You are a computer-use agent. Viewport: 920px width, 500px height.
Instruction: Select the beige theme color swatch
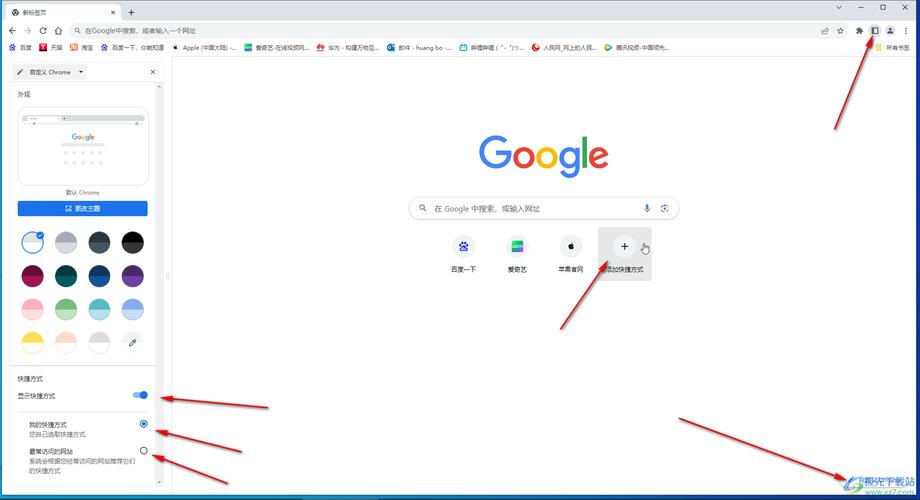coord(99,343)
